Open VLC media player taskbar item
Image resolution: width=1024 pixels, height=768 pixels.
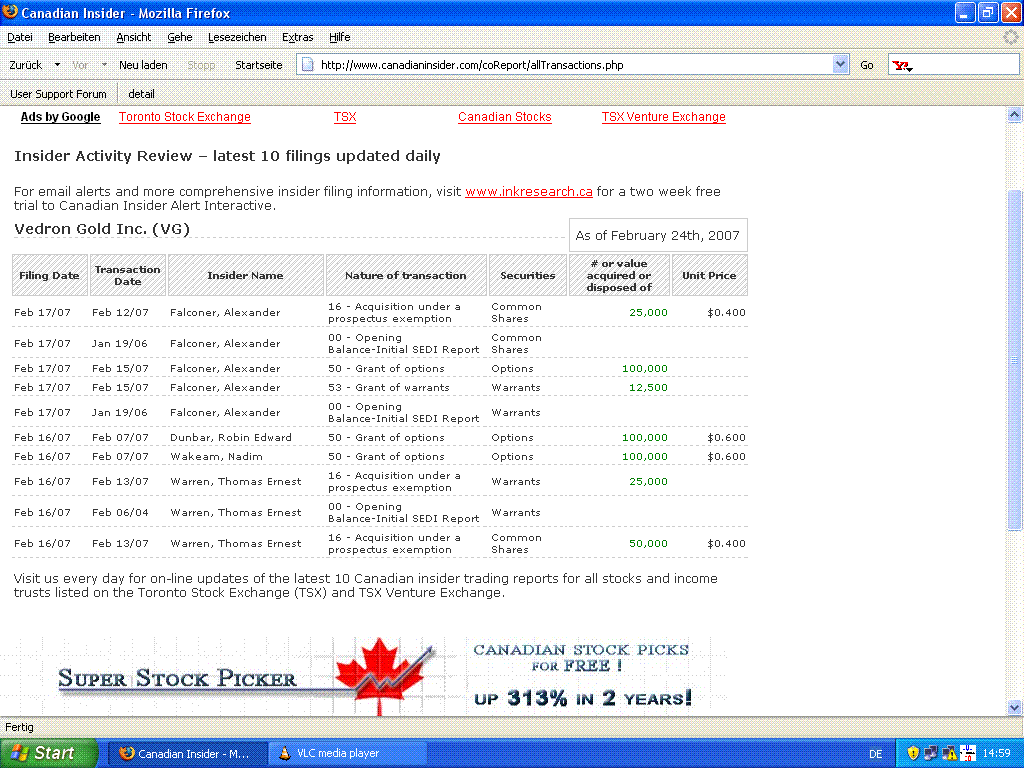[350, 753]
